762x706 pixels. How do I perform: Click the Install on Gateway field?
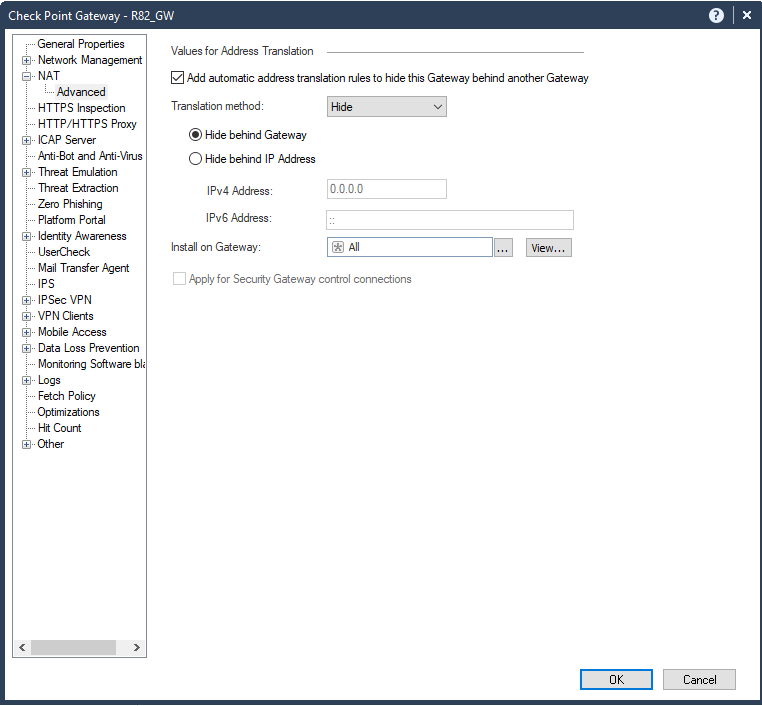point(410,247)
